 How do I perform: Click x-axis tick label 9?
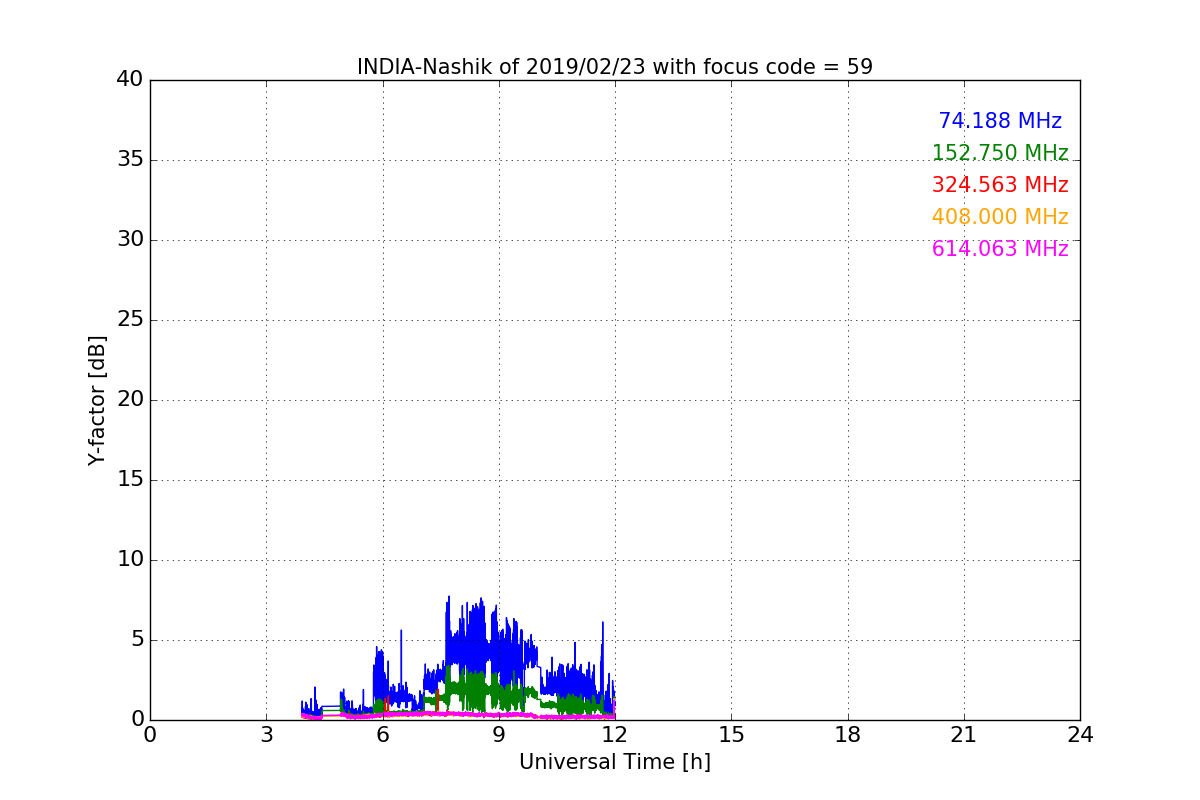click(499, 735)
